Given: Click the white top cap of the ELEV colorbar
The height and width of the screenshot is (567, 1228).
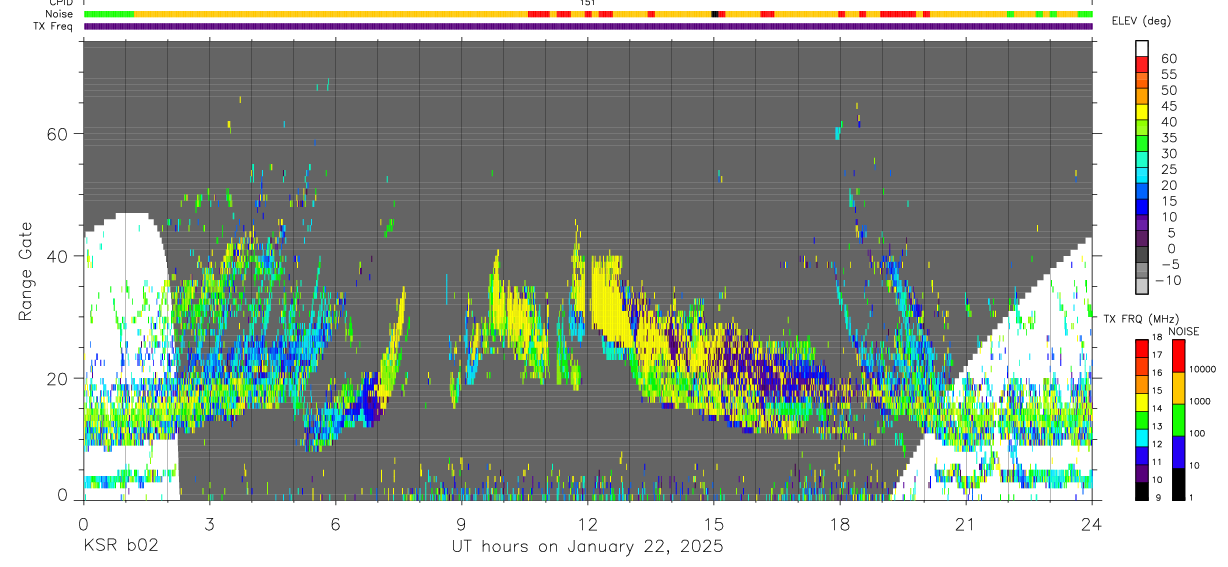Looking at the screenshot, I should (1142, 49).
